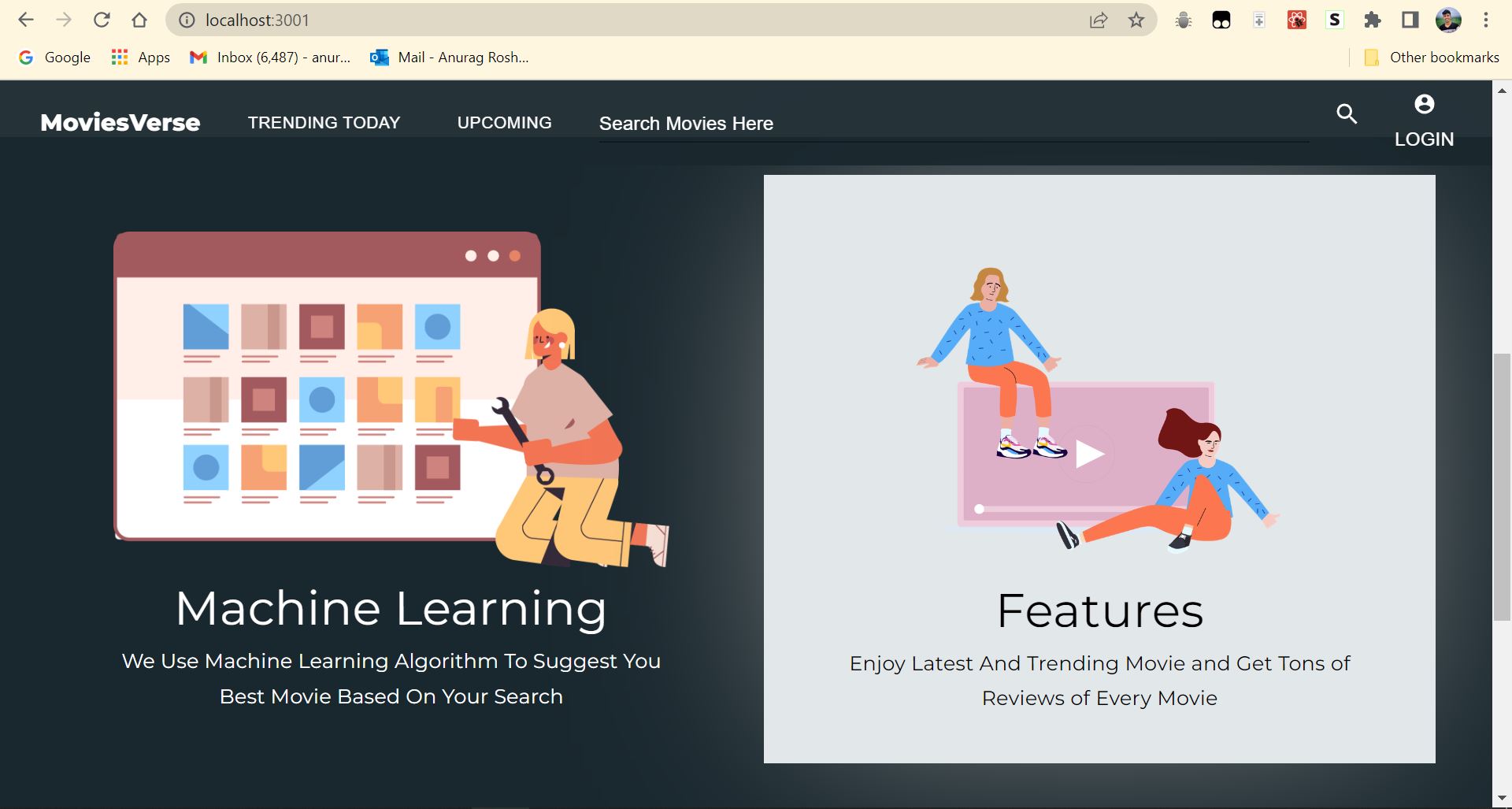The height and width of the screenshot is (809, 1512).
Task: Click the browser back arrow
Action: (x=26, y=20)
